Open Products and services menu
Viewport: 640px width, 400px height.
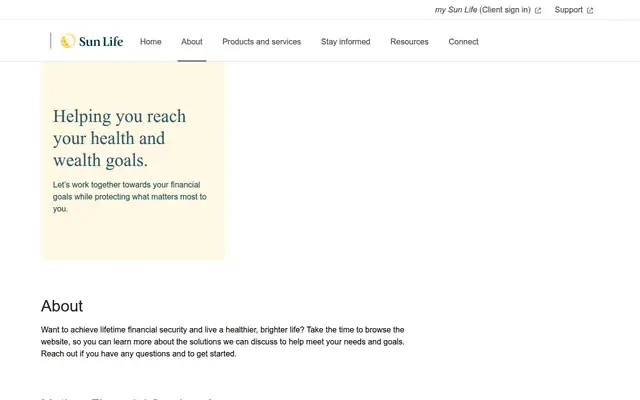click(262, 42)
